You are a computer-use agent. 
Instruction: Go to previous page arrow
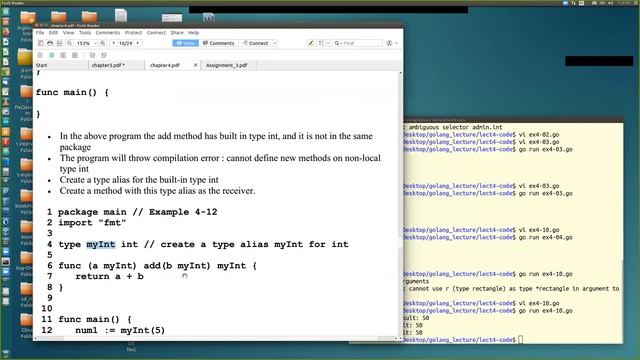tap(113, 43)
